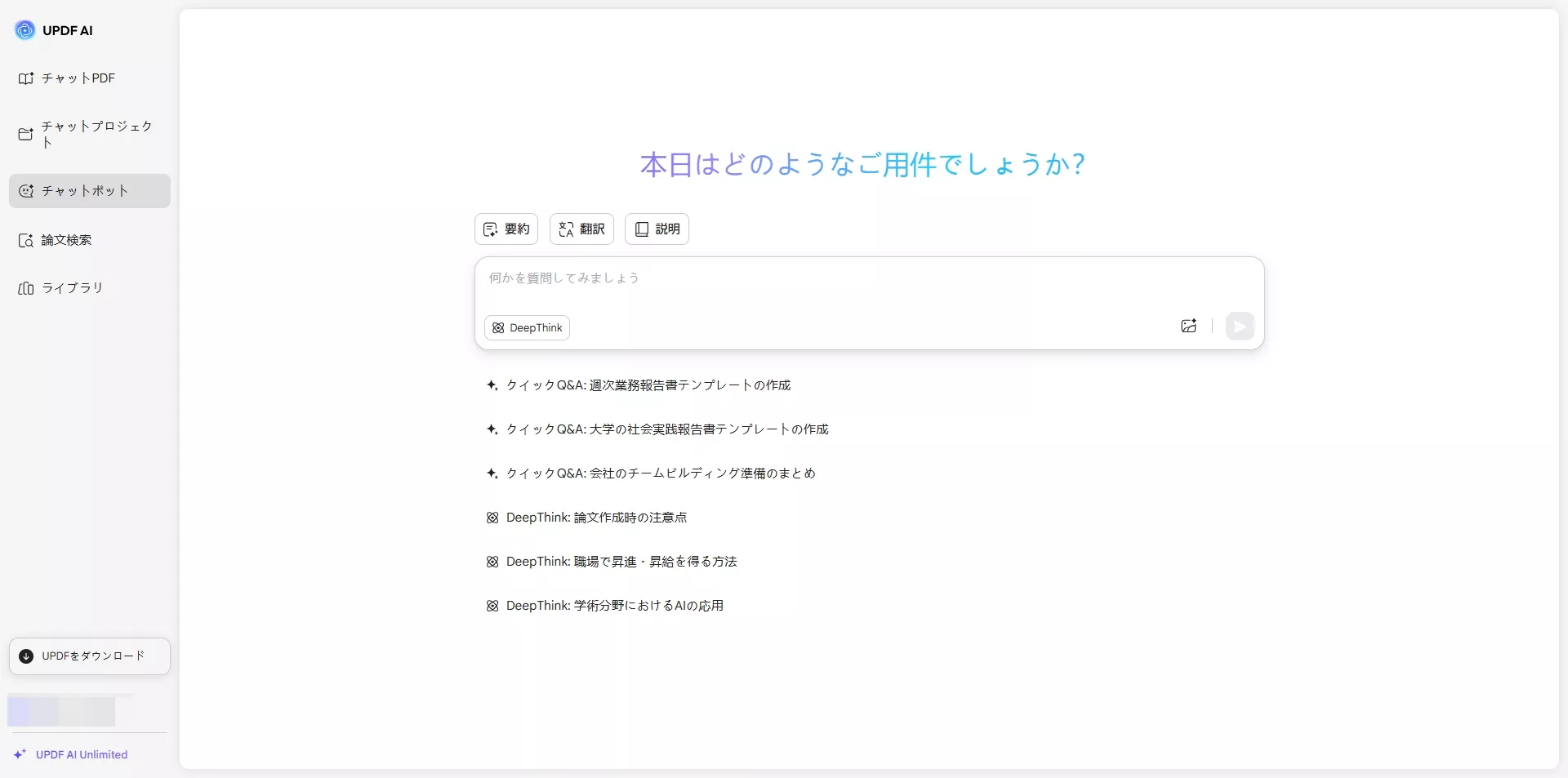This screenshot has height=778, width=1568.
Task: Open チャットプロジェクト in sidebar
Action: 90,134
